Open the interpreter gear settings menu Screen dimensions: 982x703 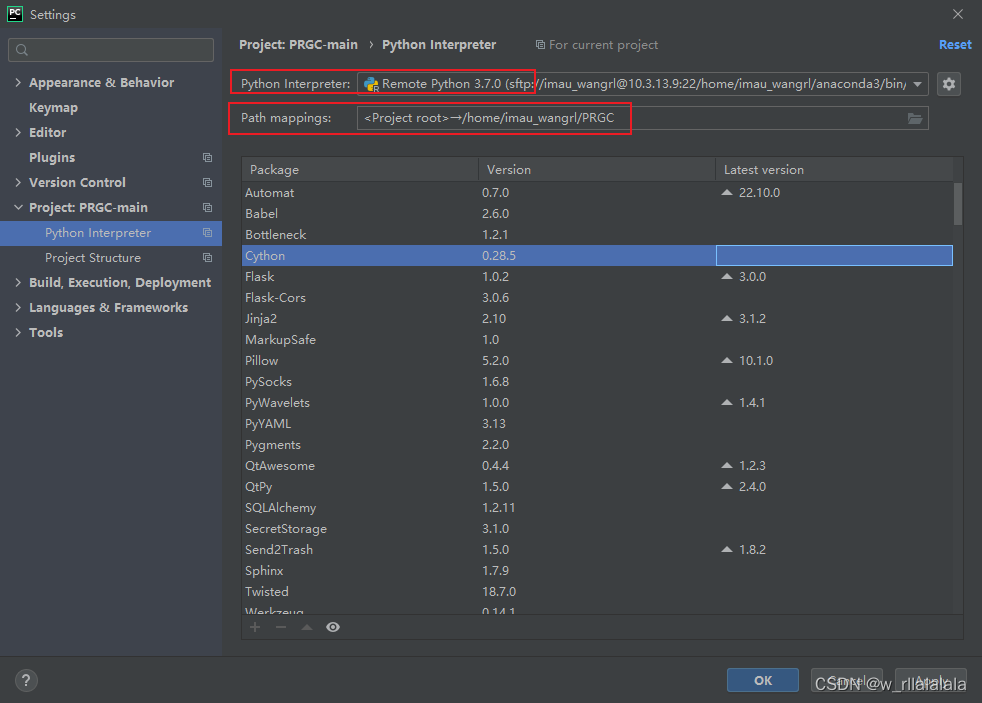pos(948,84)
